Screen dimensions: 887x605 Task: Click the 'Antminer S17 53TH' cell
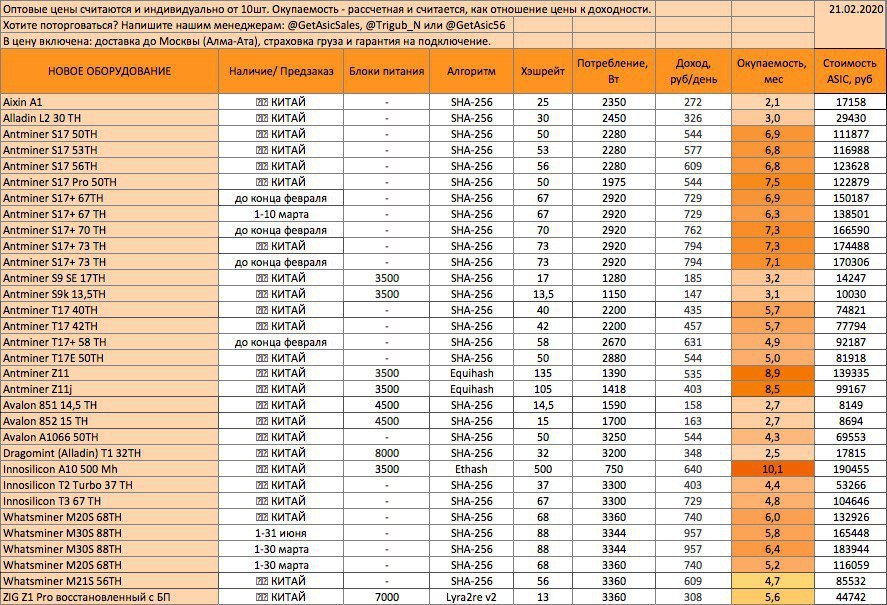pos(109,150)
